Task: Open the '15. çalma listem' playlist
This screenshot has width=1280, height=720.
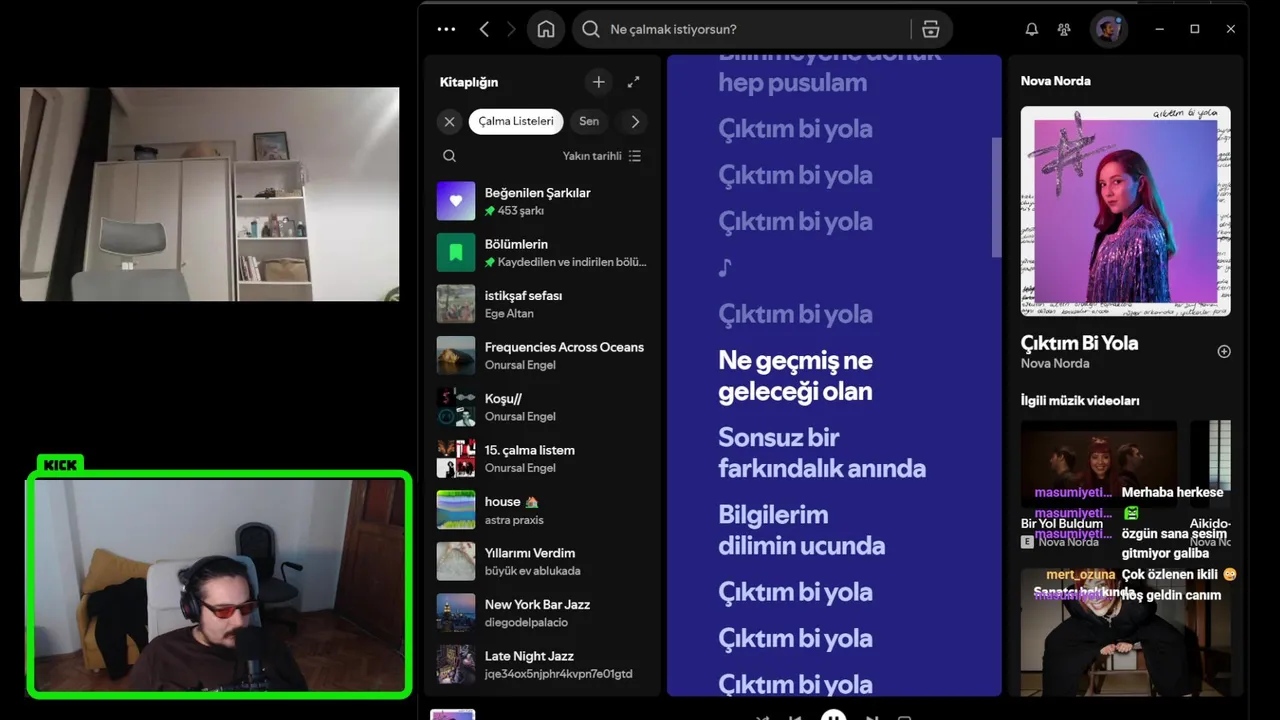Action: 542,459
